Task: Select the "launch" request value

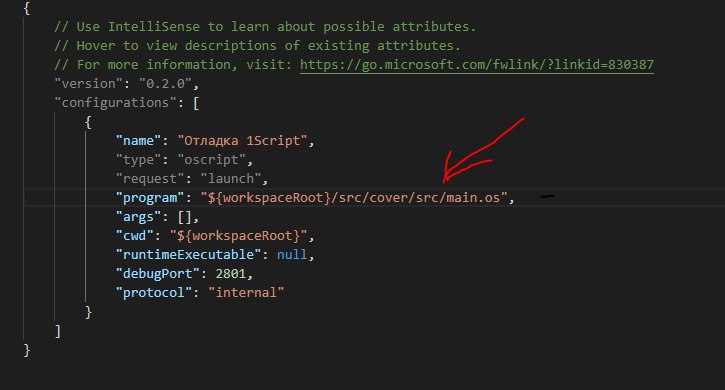Action: tap(231, 179)
